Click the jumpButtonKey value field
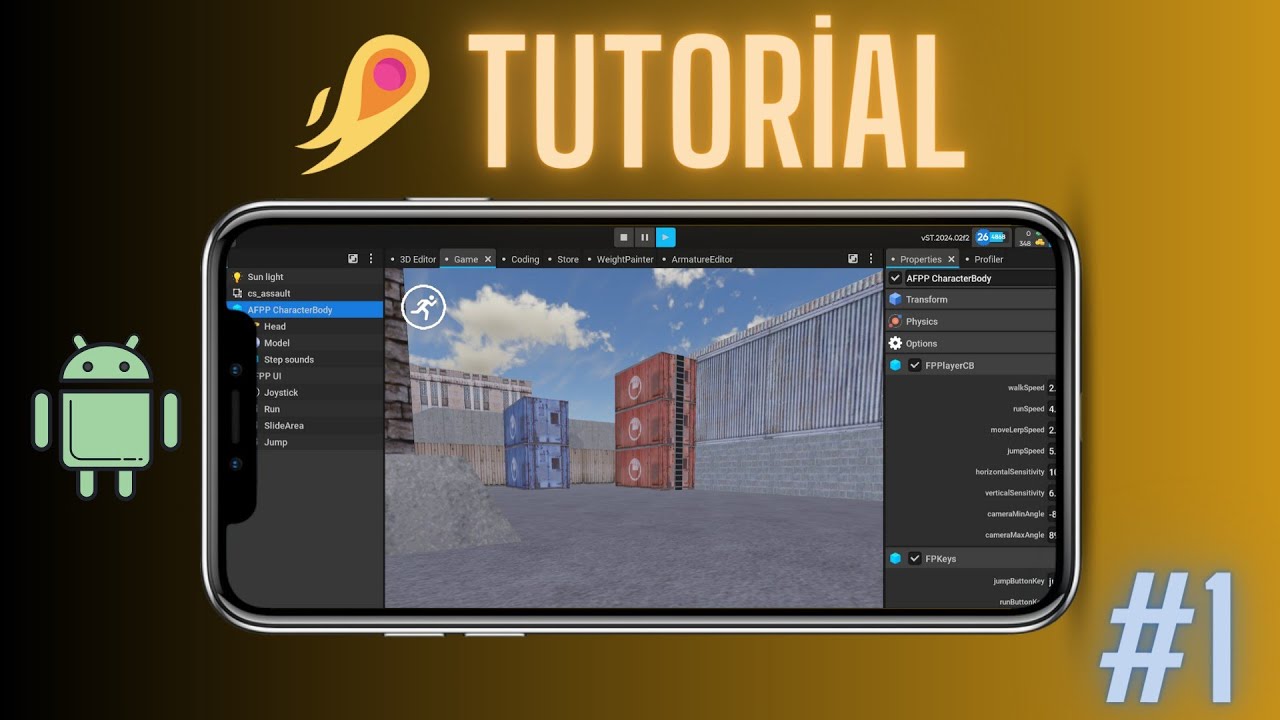This screenshot has width=1280, height=720. pos(1051,581)
